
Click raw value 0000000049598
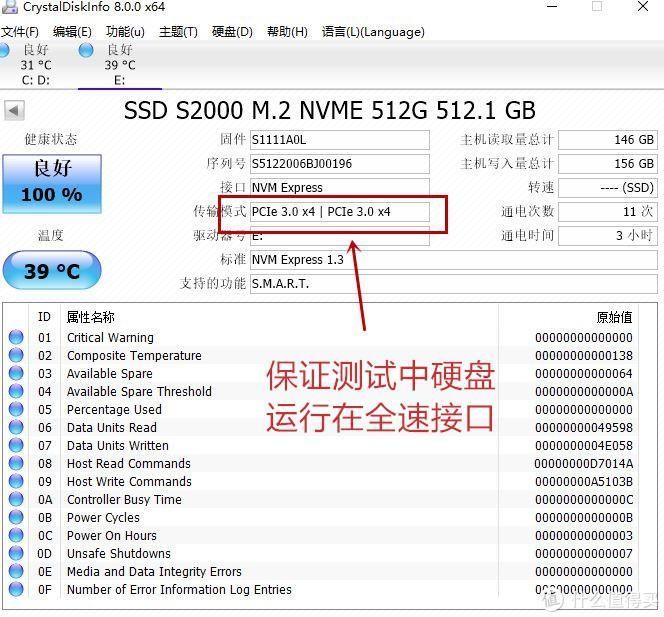(x=584, y=428)
